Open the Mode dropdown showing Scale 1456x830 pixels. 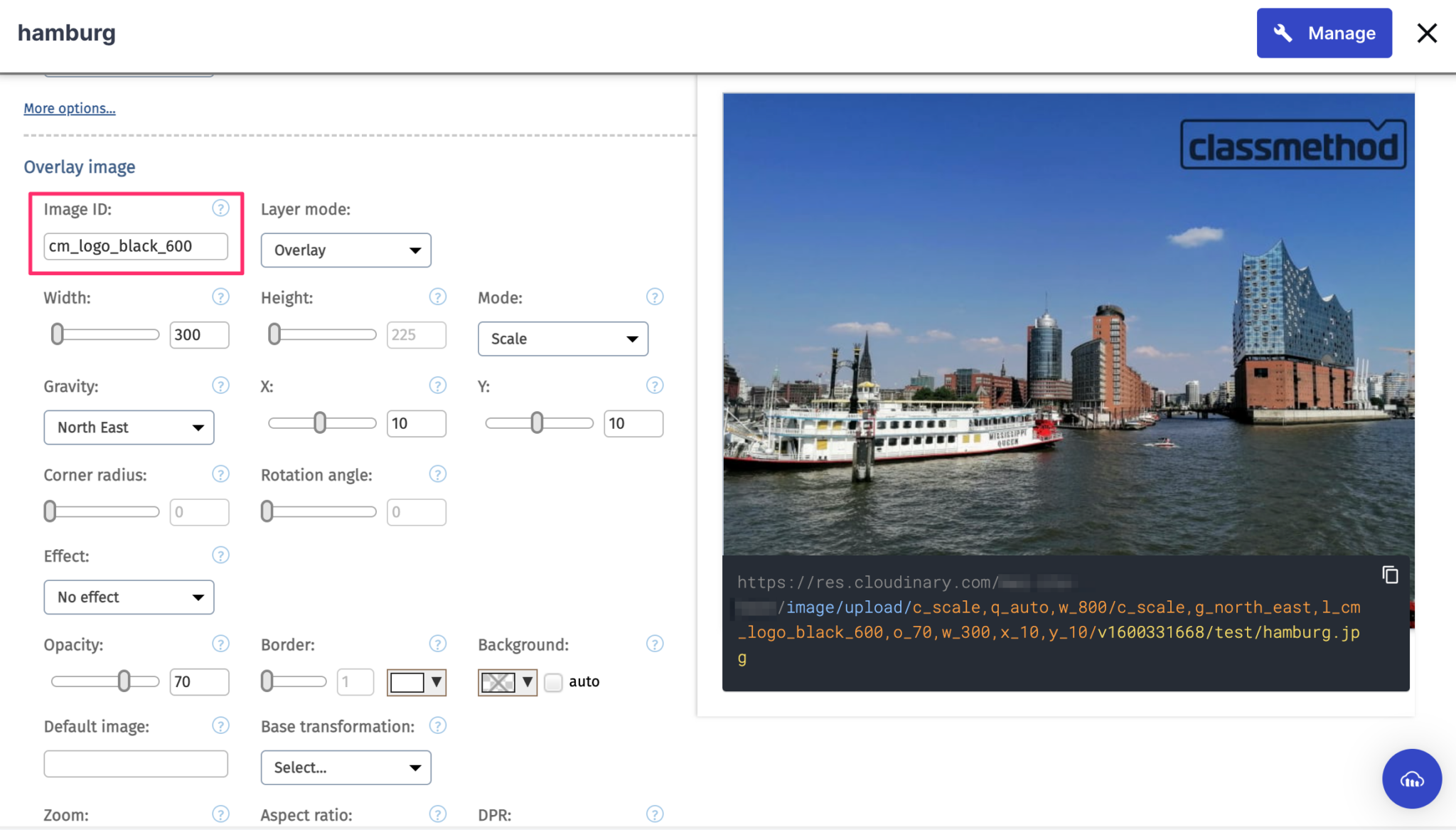coord(562,339)
